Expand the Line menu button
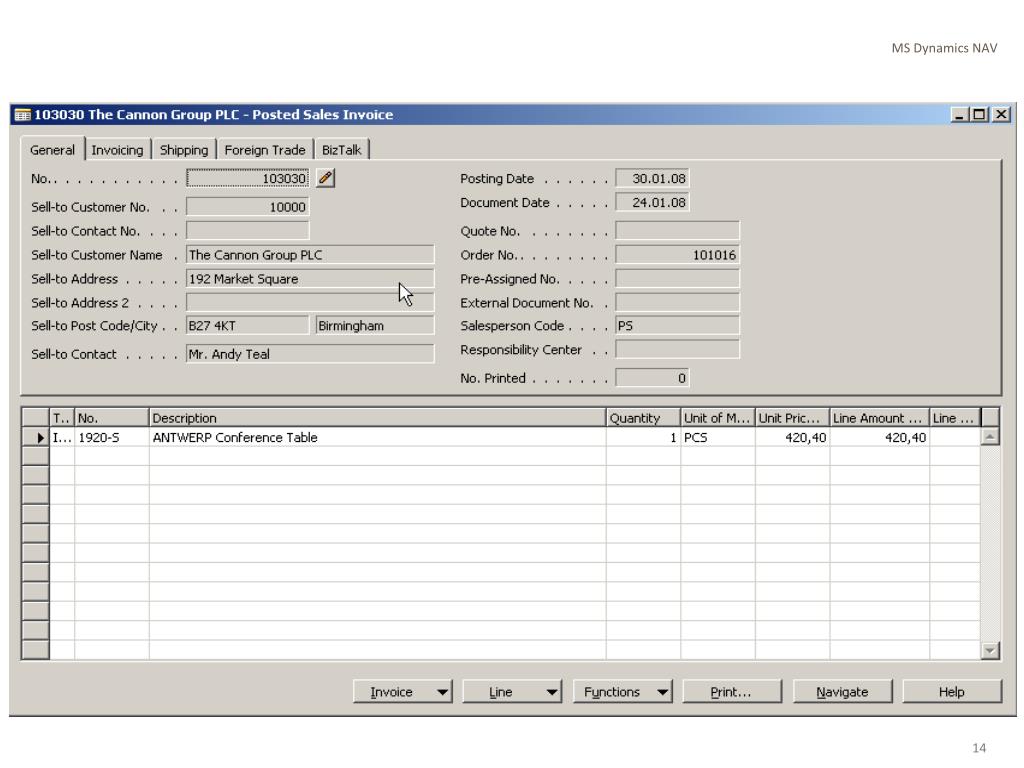Screen dimensions: 1024x768 point(512,692)
